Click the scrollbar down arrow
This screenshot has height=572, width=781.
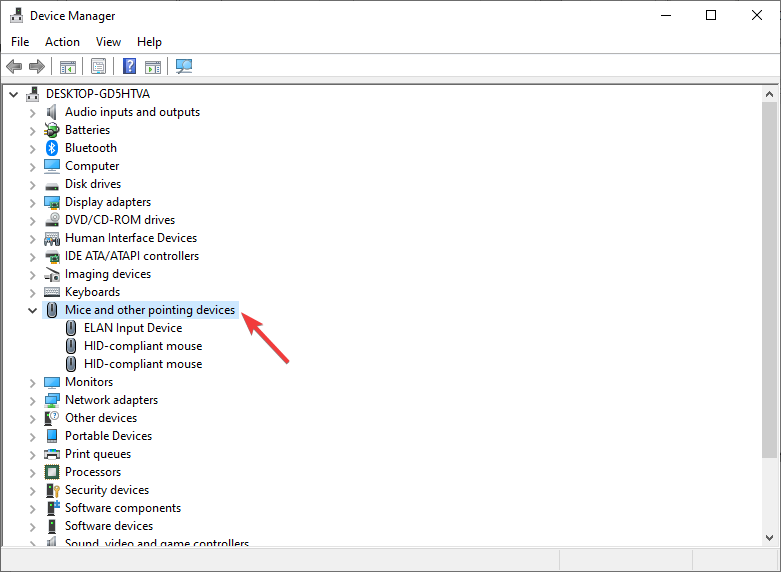point(769,538)
